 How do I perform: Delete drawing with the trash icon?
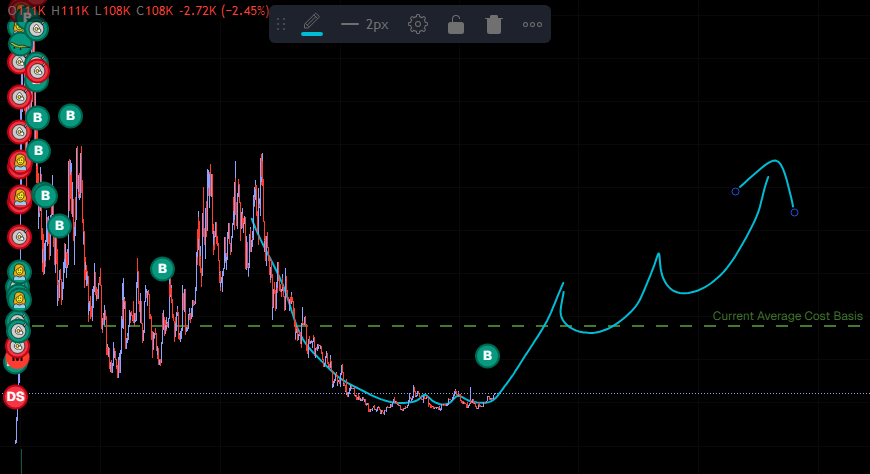pyautogui.click(x=493, y=24)
